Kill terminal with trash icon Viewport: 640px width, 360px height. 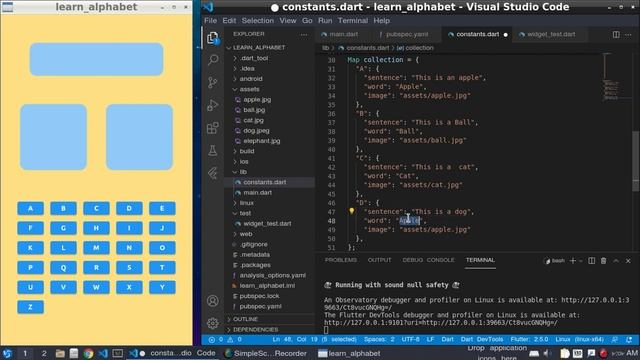coord(603,260)
